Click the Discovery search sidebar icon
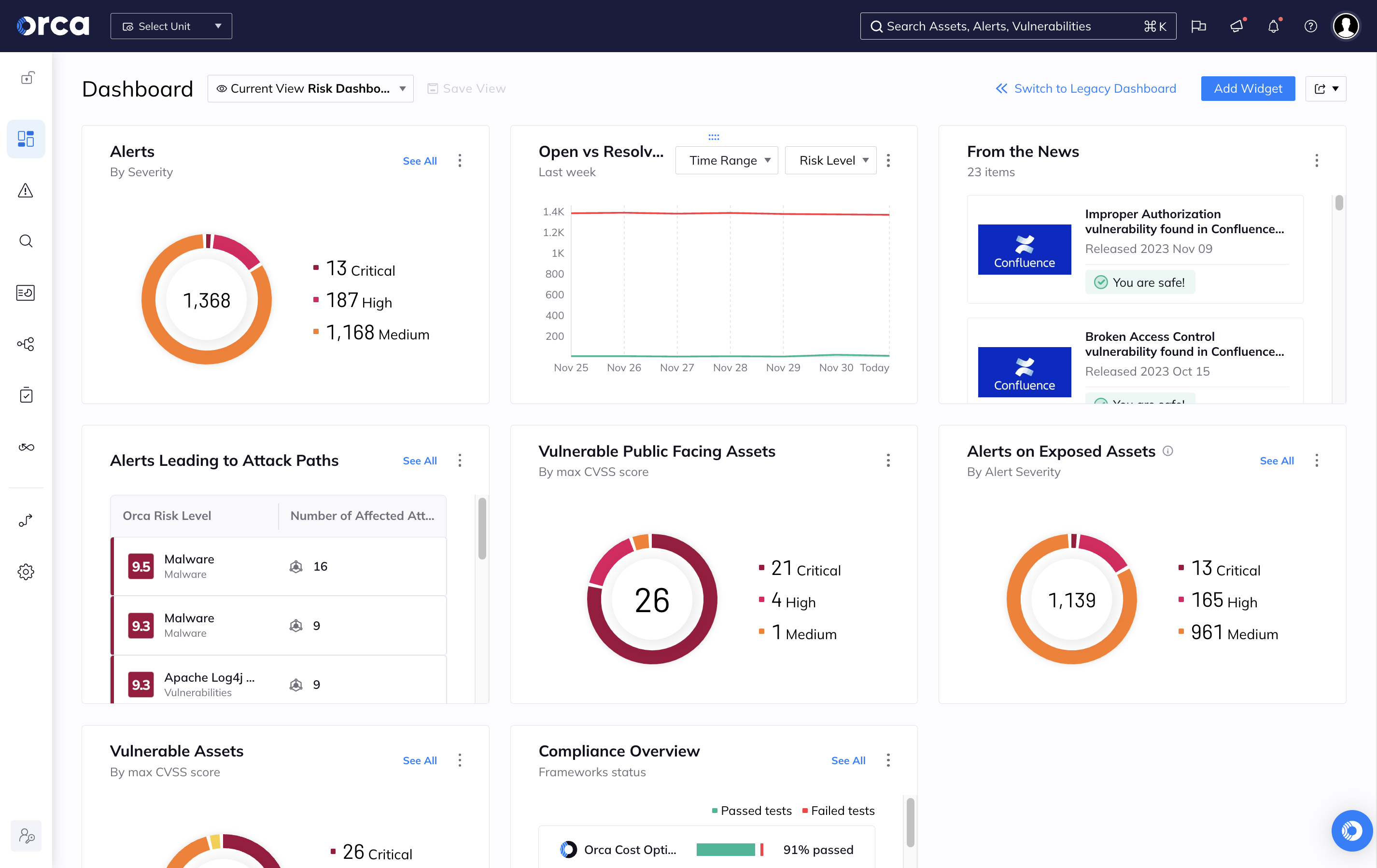1377x868 pixels. click(x=26, y=241)
